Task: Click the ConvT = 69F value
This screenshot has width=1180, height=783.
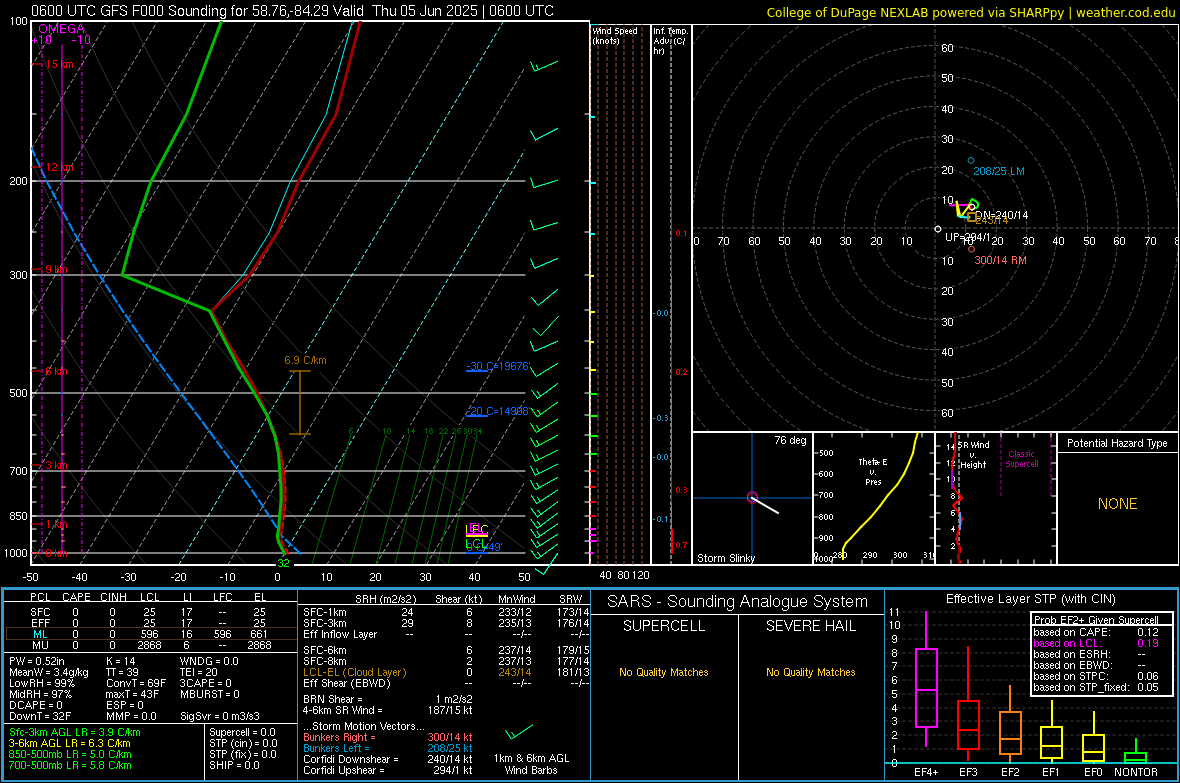Action: click(136, 683)
